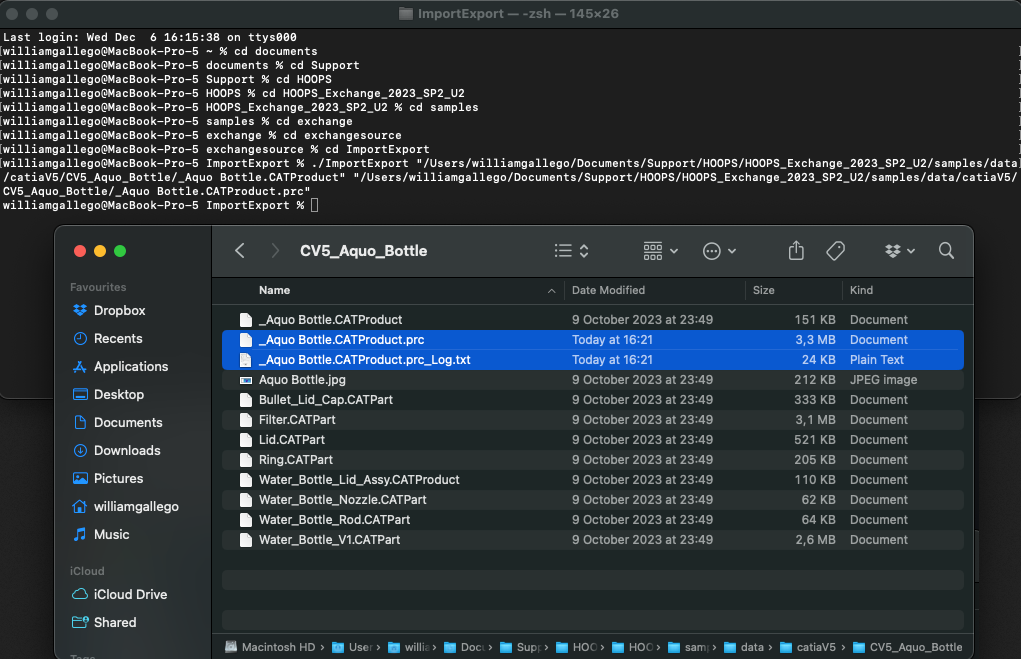This screenshot has height=659, width=1021.
Task: Click the Forward navigation arrow
Action: coord(275,251)
